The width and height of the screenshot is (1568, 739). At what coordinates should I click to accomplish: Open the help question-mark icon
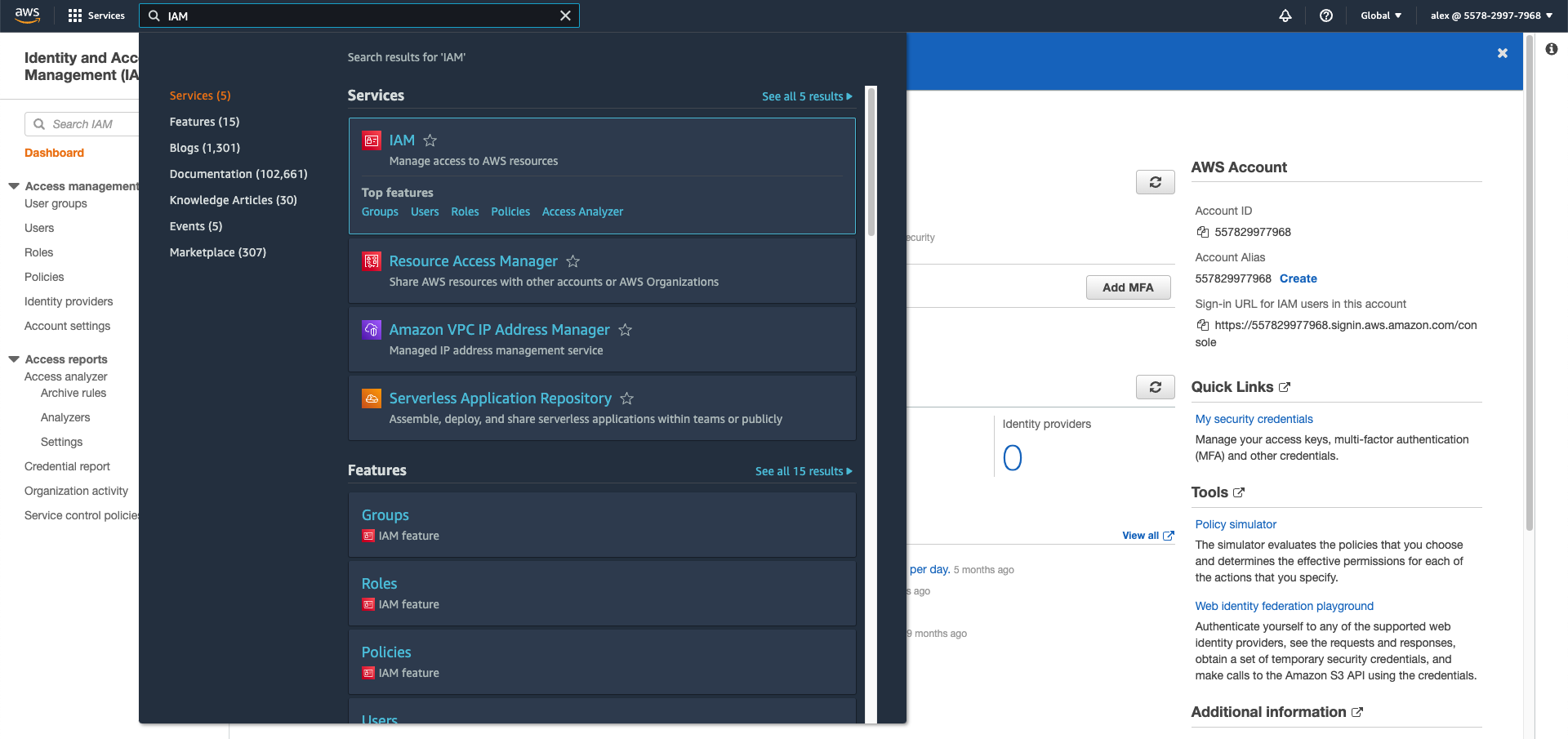click(1326, 16)
